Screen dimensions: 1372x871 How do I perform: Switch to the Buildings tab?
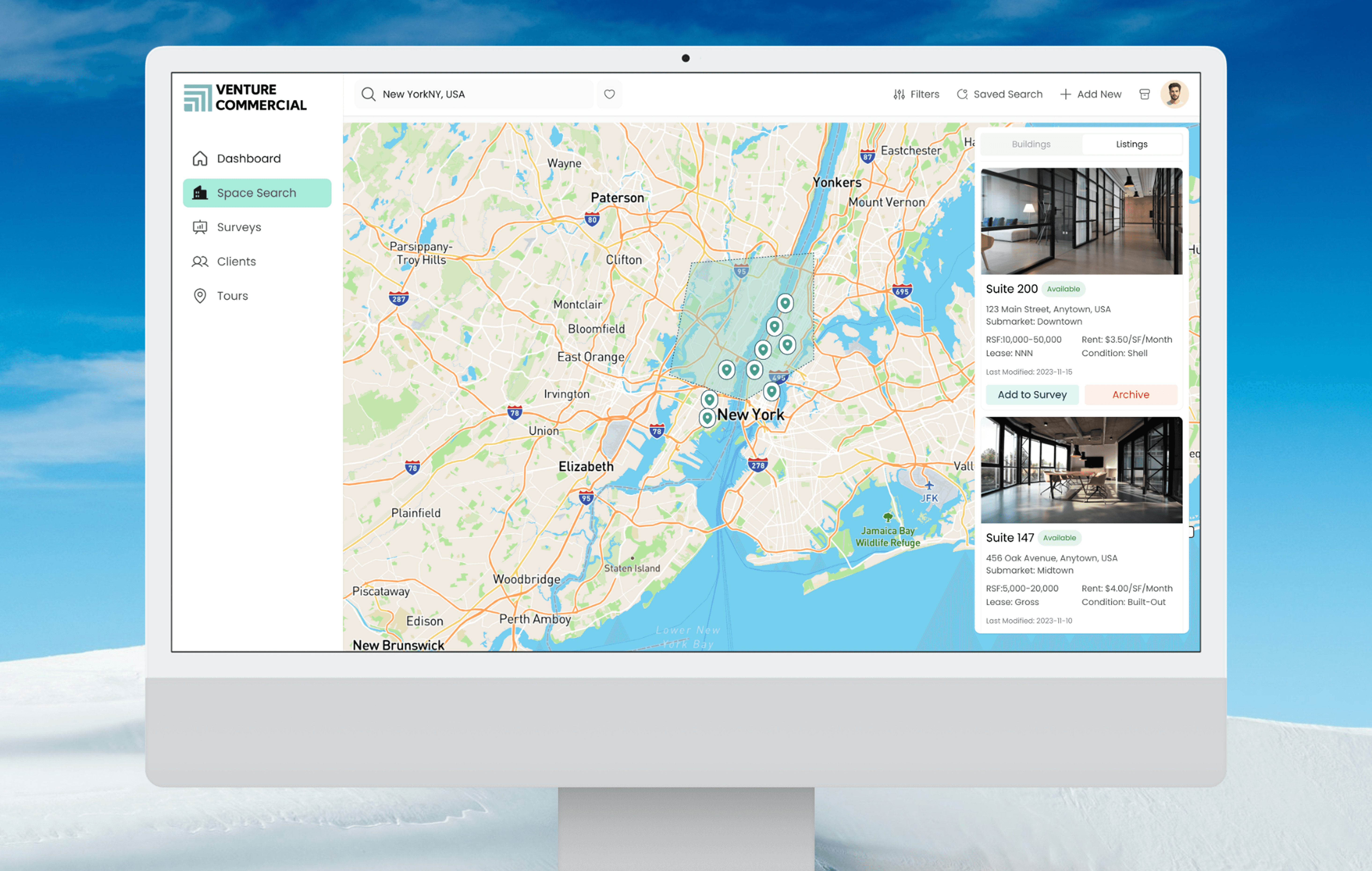[x=1031, y=144]
